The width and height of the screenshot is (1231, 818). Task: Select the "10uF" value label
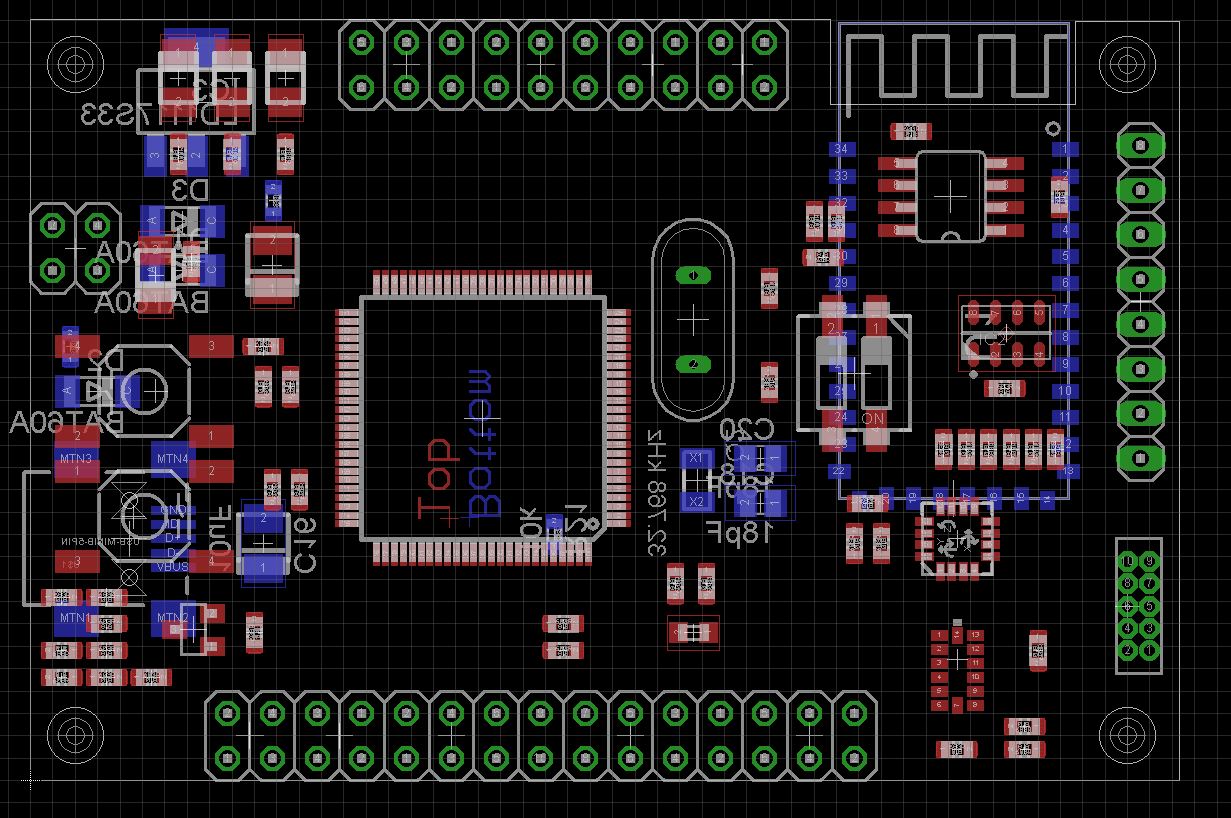(x=220, y=538)
